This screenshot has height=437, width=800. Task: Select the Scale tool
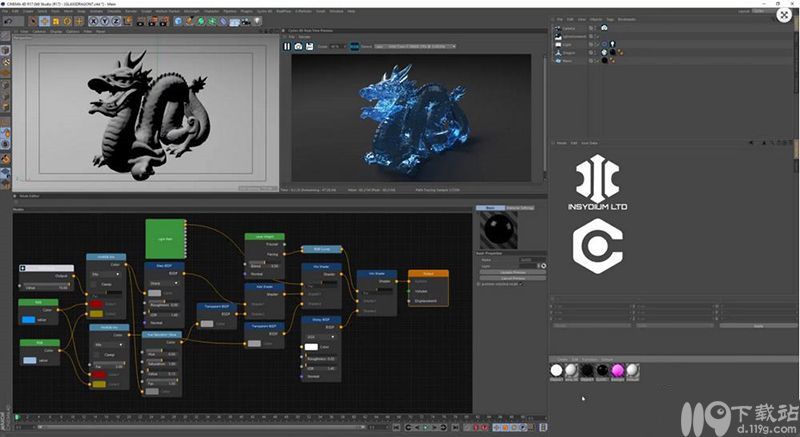tap(56, 21)
